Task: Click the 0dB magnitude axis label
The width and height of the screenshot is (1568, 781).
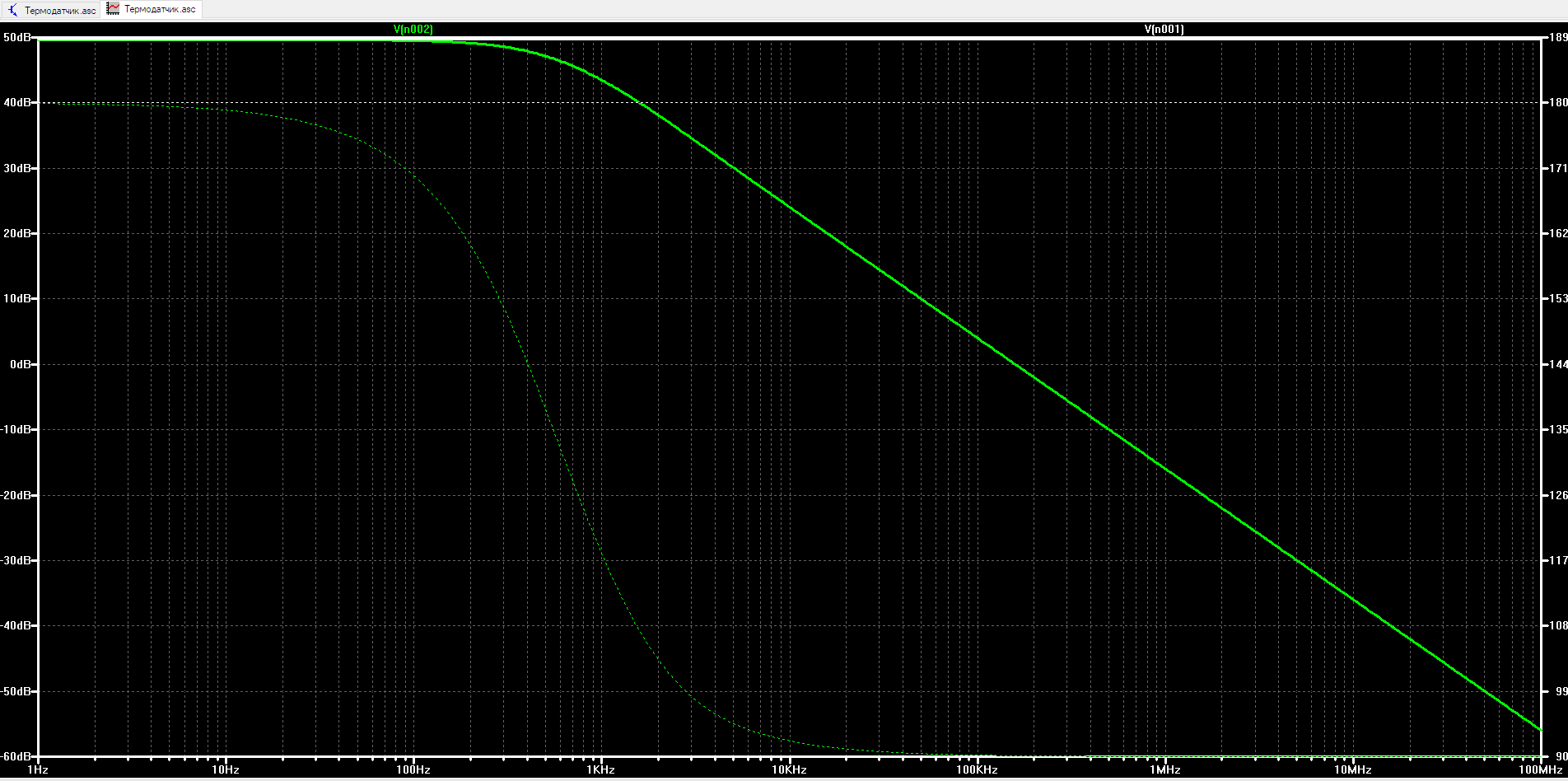Action: [21, 364]
